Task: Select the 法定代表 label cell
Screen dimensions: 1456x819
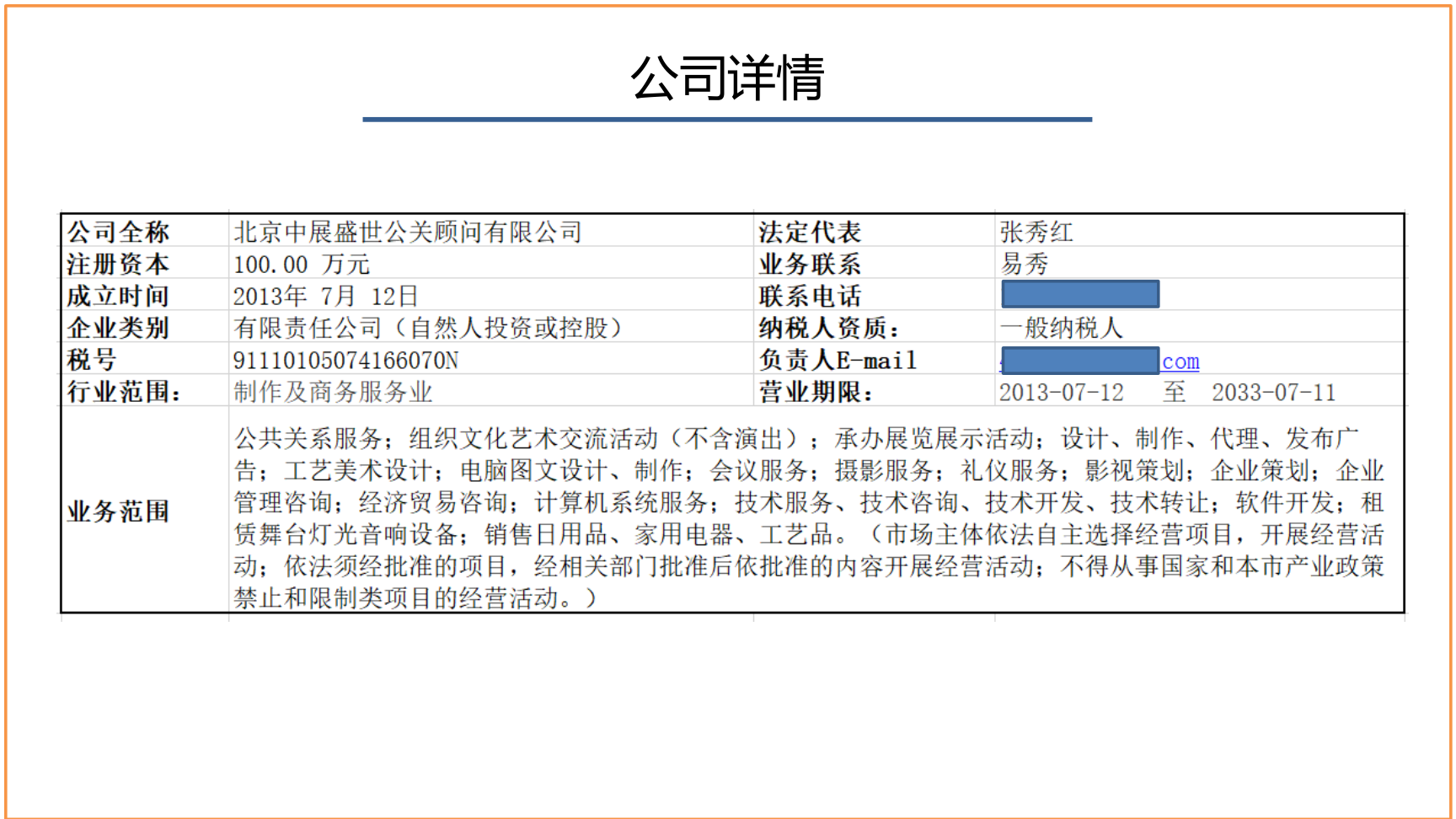Action: pos(810,232)
